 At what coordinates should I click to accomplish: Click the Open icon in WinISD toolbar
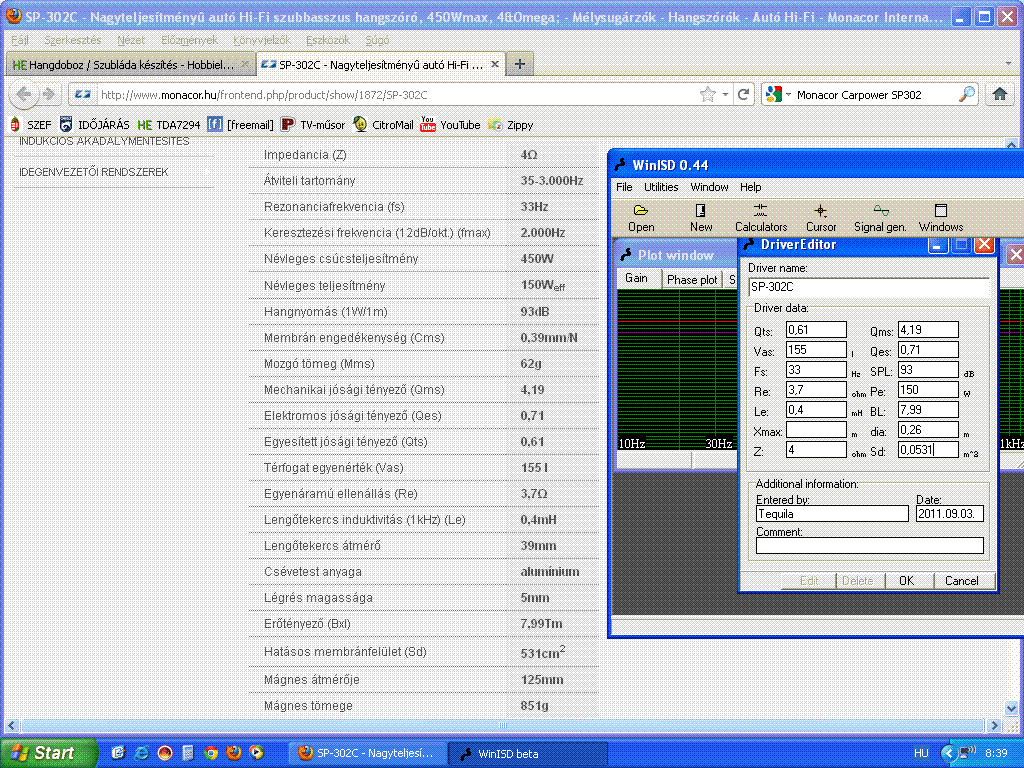pyautogui.click(x=641, y=217)
